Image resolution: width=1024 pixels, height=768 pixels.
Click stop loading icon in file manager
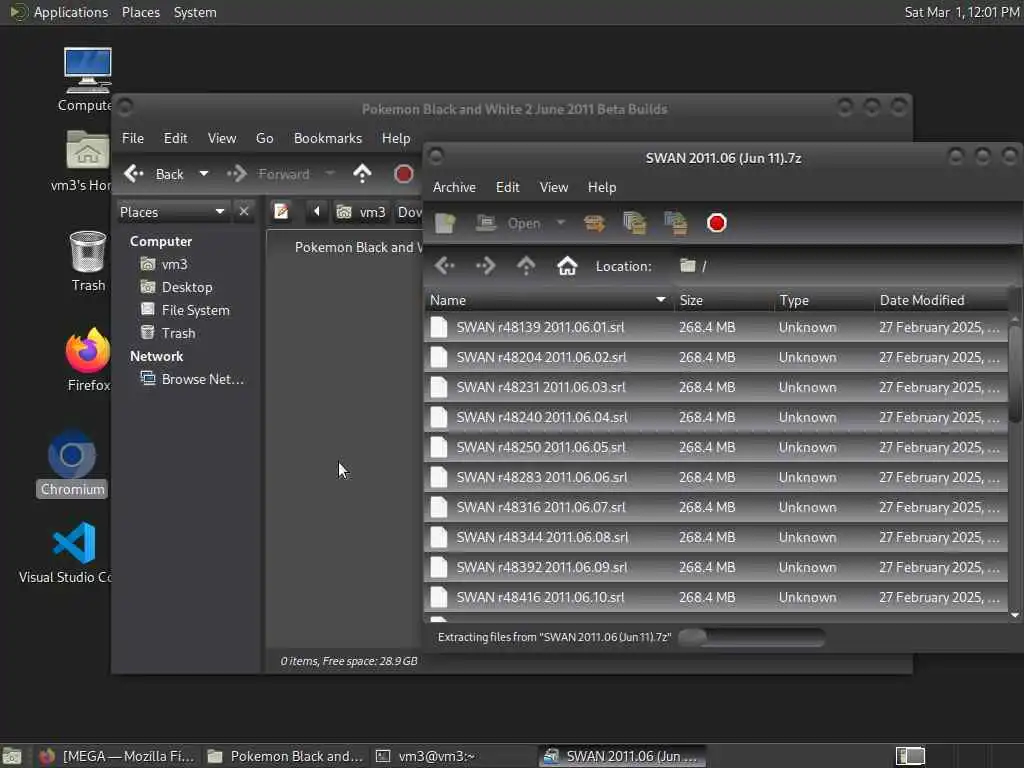pyautogui.click(x=404, y=174)
